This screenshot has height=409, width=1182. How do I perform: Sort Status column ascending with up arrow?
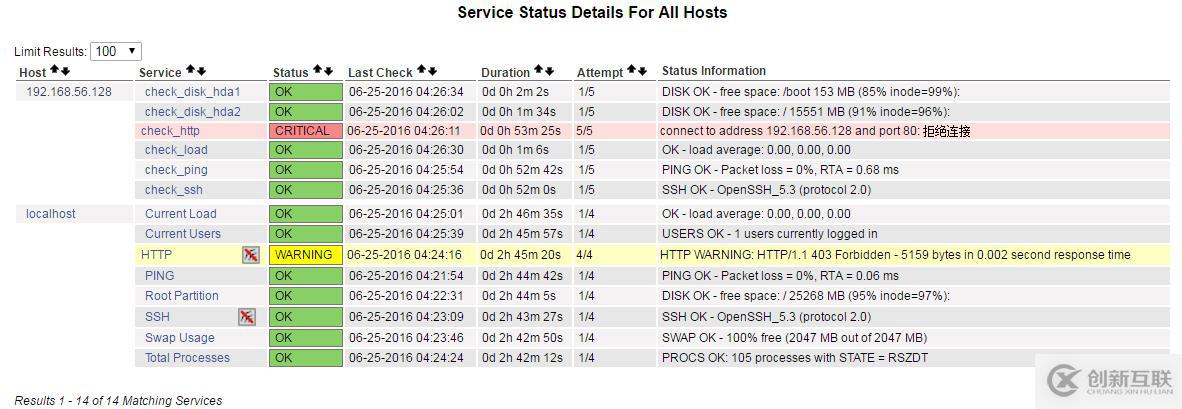(x=317, y=71)
